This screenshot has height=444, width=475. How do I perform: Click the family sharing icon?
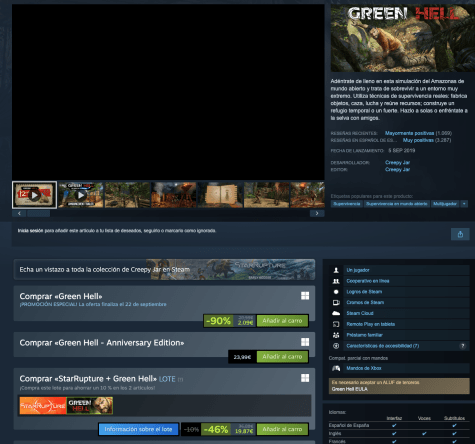[336, 335]
